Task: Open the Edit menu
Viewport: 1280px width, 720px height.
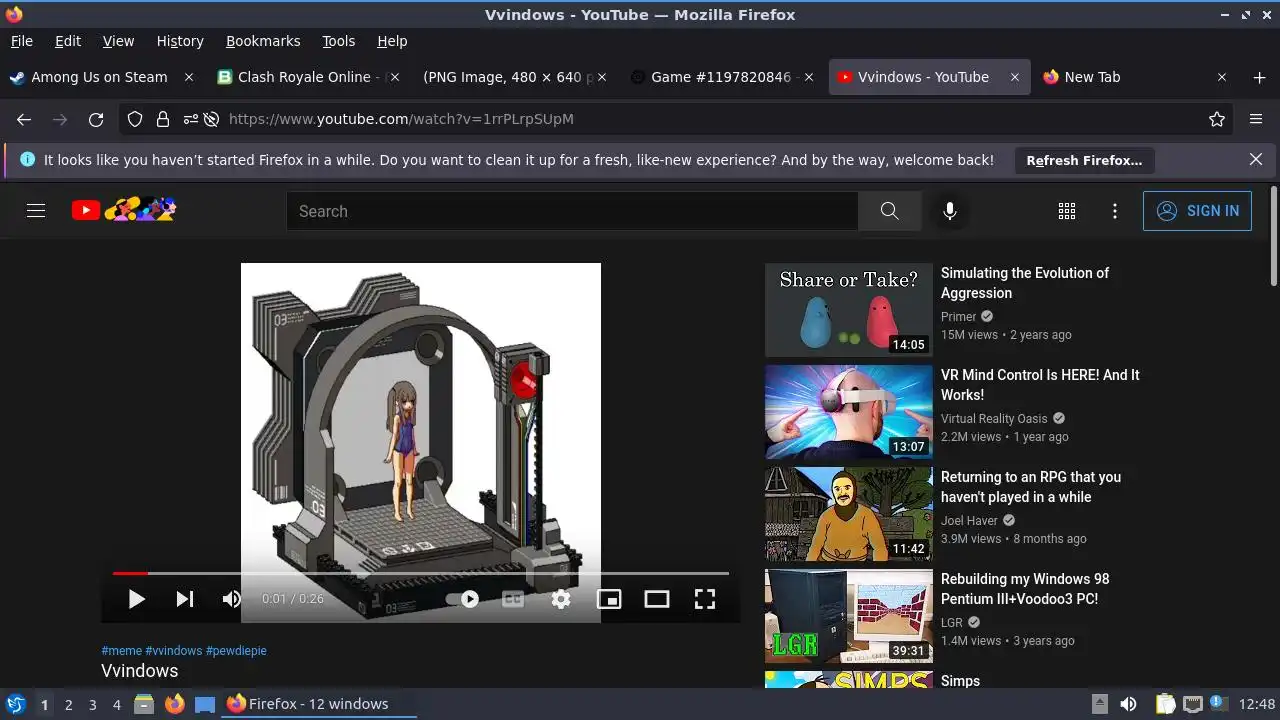Action: [x=68, y=41]
